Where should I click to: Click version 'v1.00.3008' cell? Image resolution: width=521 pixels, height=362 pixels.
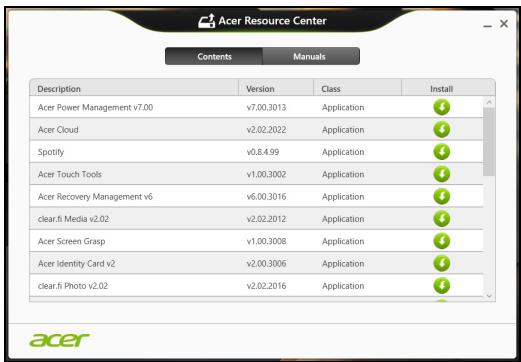266,241
